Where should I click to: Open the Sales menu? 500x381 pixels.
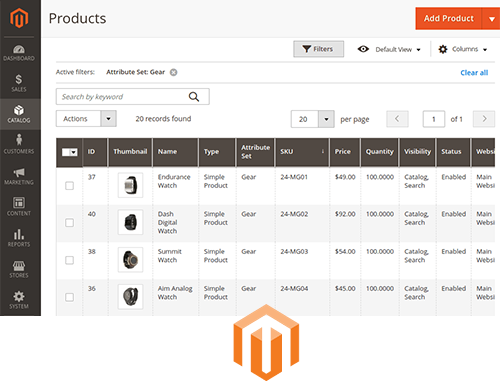19,83
